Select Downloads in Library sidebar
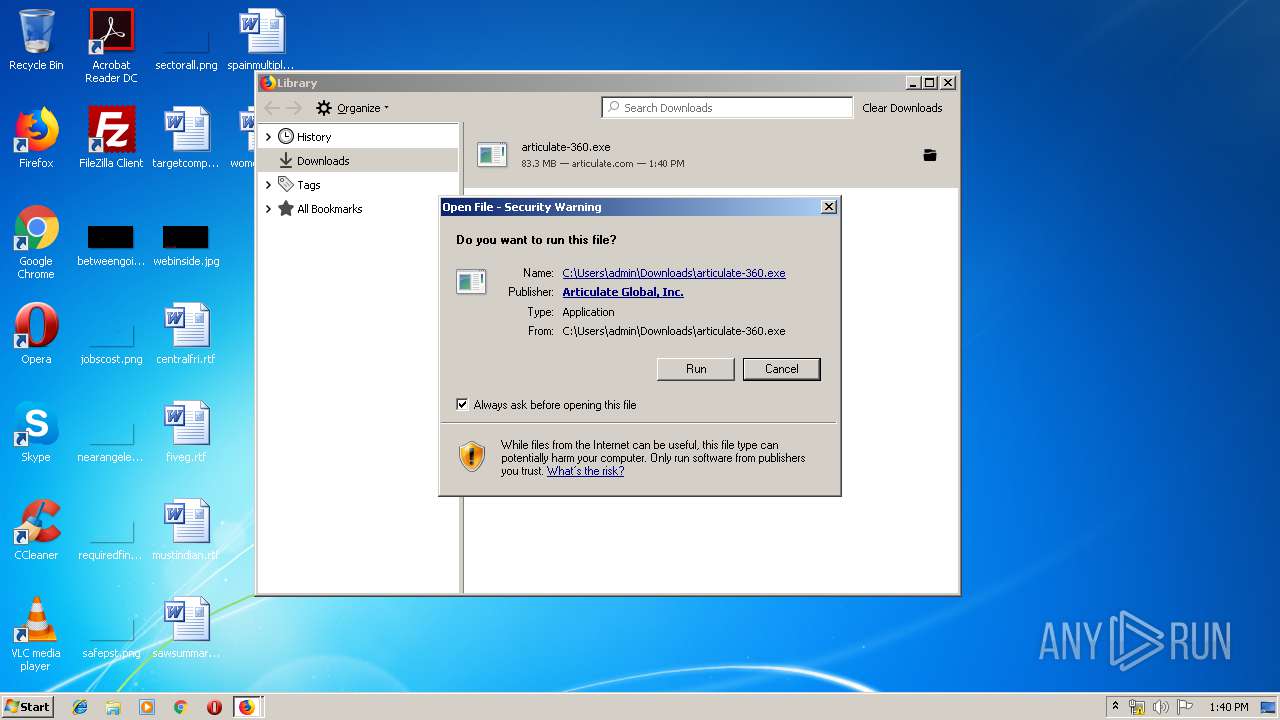 click(x=358, y=161)
